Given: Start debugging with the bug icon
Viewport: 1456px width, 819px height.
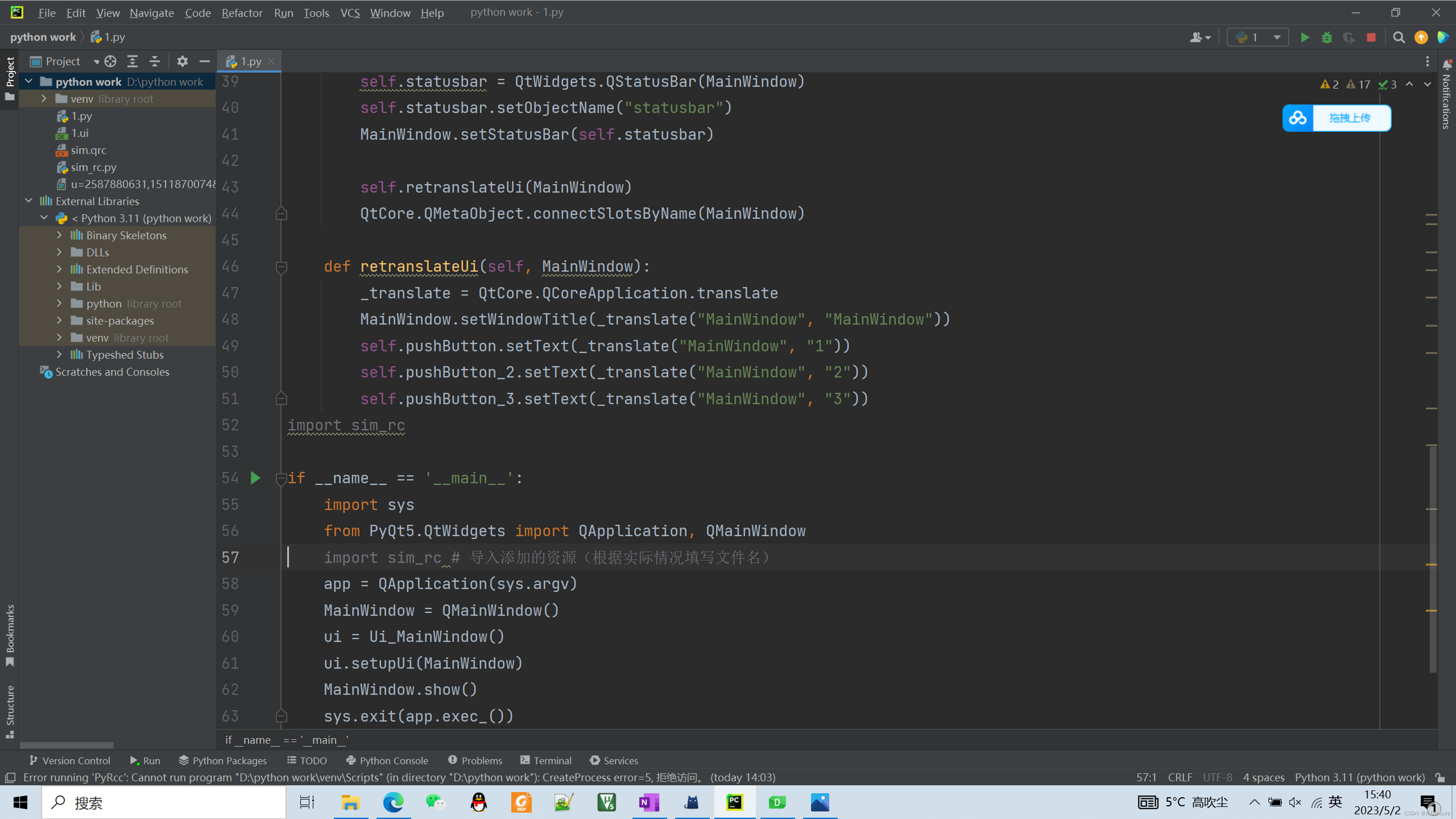Looking at the screenshot, I should click(1327, 37).
